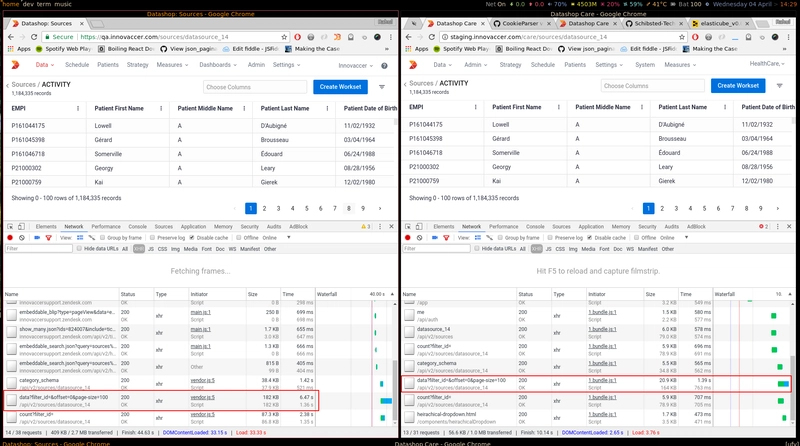Toggle Group by frame in right DevTools
This screenshot has width=800, height=446.
pos(501,238)
